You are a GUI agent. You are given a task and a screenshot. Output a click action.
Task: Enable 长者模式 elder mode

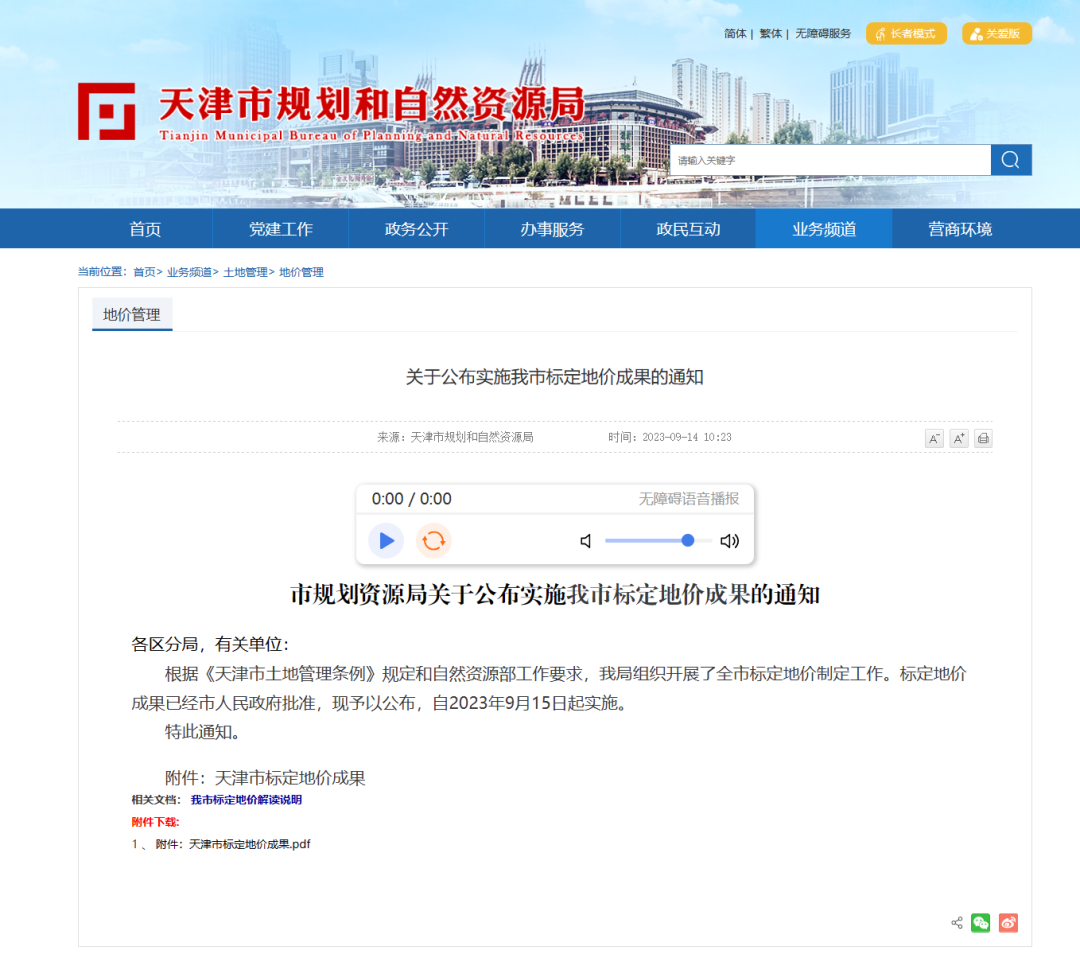coord(906,33)
